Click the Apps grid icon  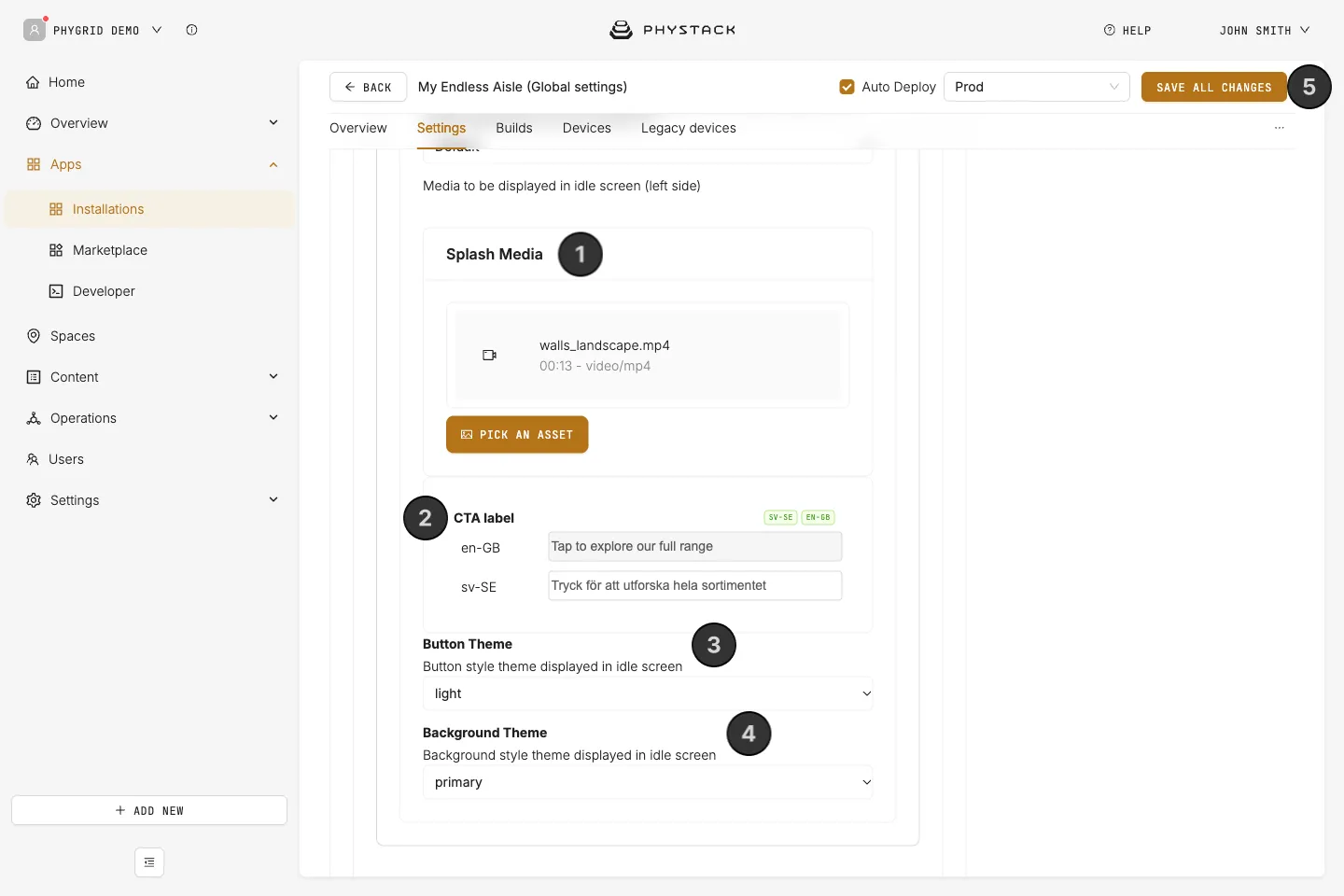(x=34, y=164)
